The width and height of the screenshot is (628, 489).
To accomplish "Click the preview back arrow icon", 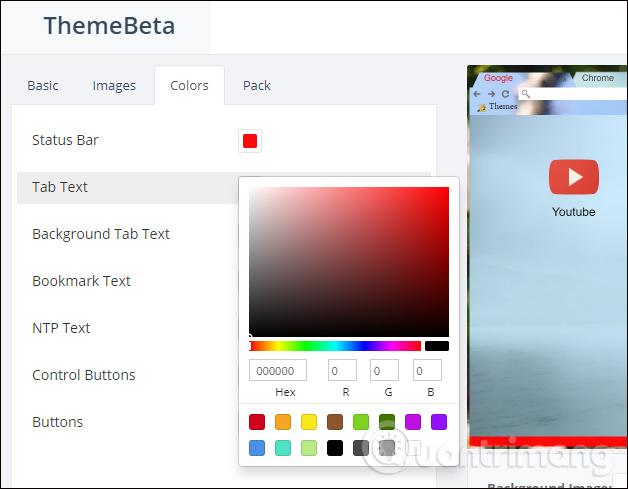I will (x=477, y=94).
